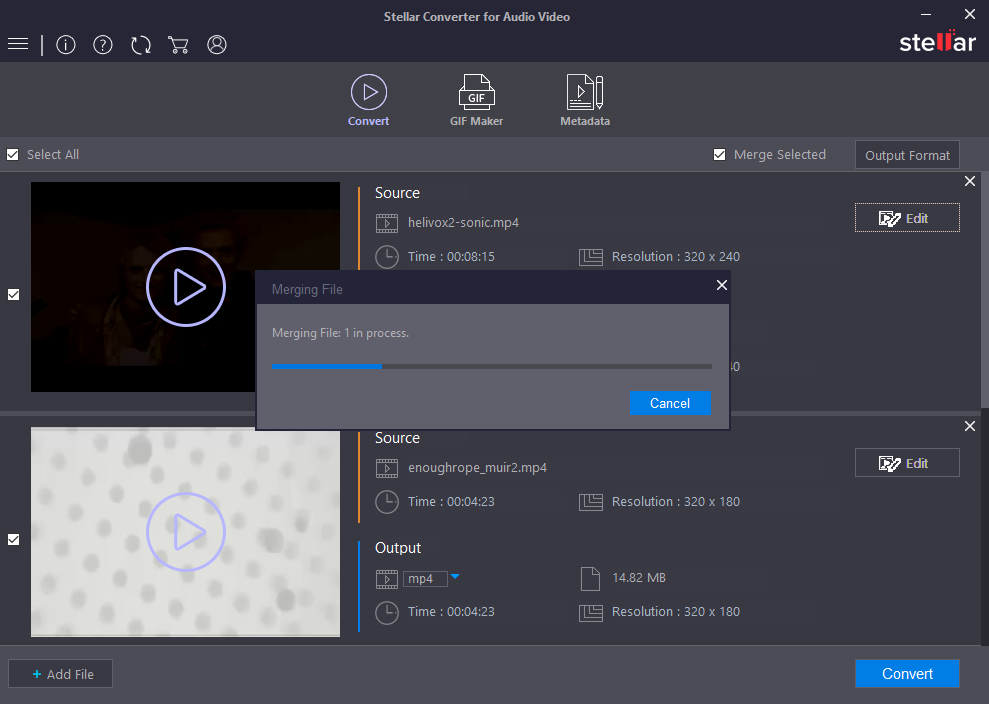Switch to the Convert tab

point(368,100)
